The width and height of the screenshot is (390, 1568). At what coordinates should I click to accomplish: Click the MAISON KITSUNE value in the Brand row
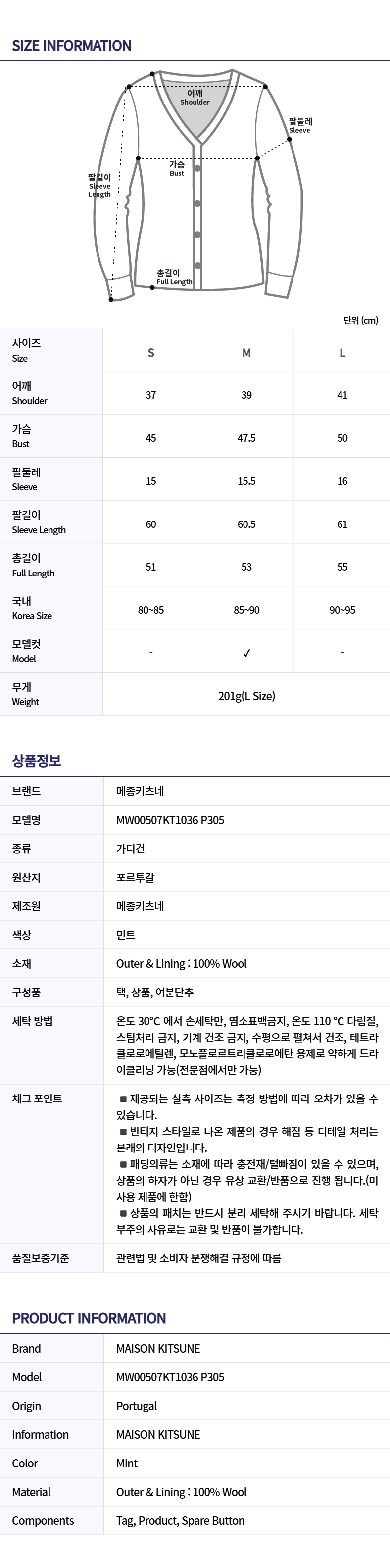click(158, 1348)
